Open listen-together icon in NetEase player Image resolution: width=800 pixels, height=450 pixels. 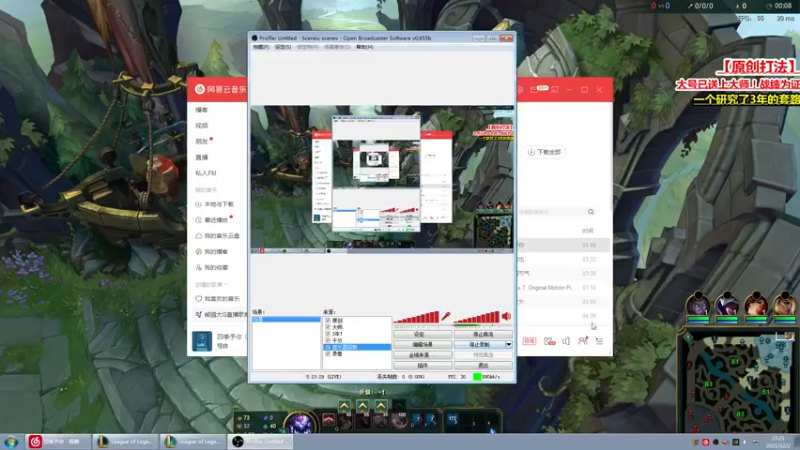583,341
